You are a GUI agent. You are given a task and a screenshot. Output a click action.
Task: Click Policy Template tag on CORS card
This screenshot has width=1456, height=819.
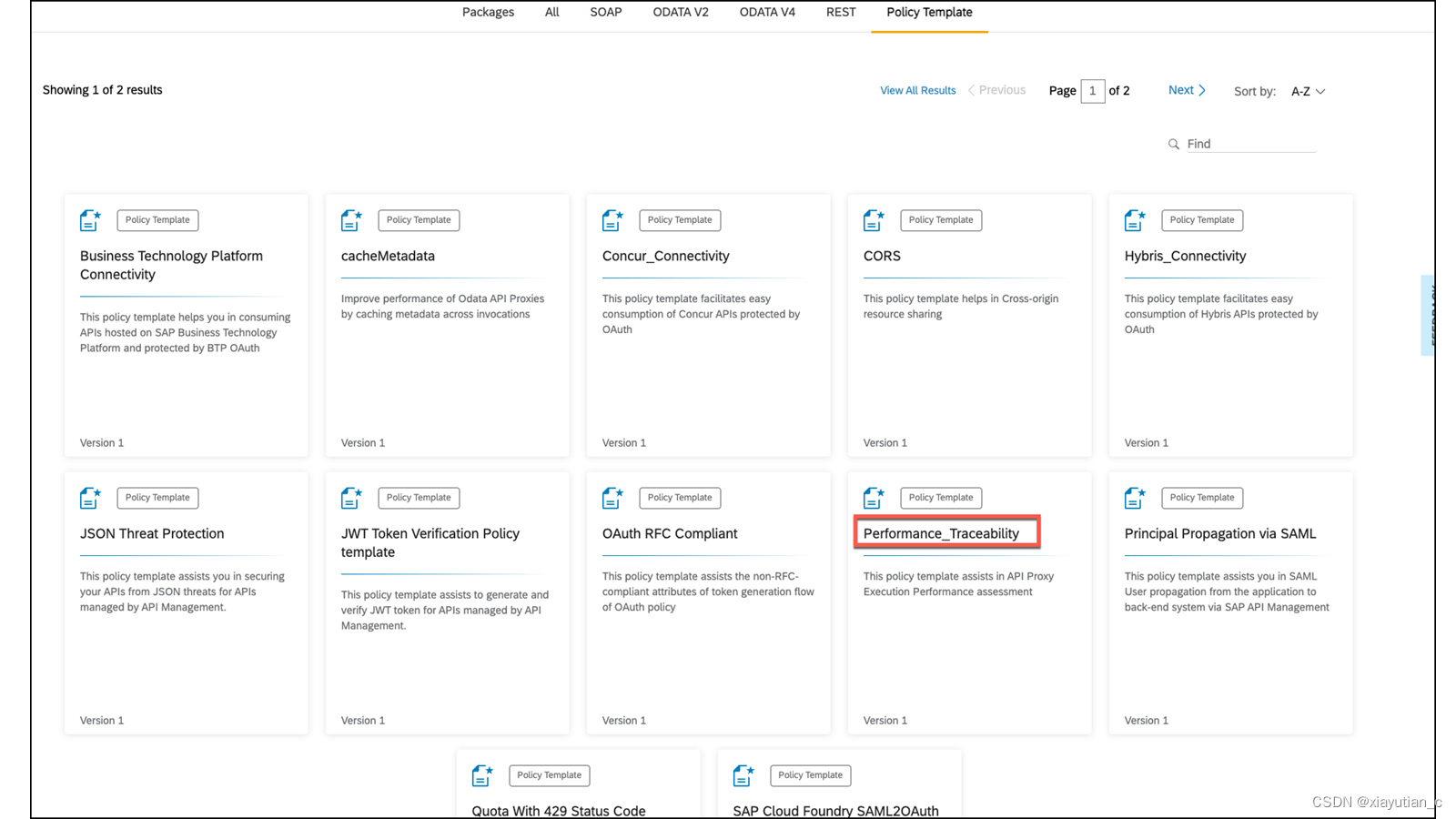[941, 220]
